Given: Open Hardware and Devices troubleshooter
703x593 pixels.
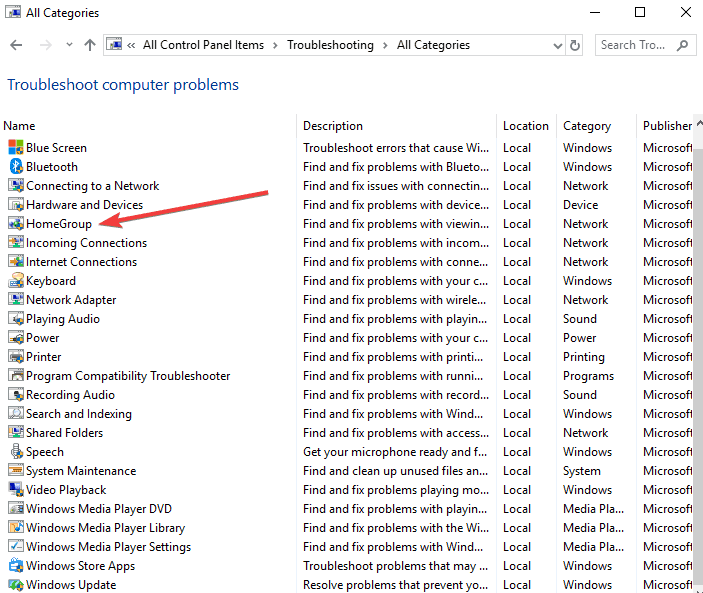Looking at the screenshot, I should click(85, 205).
